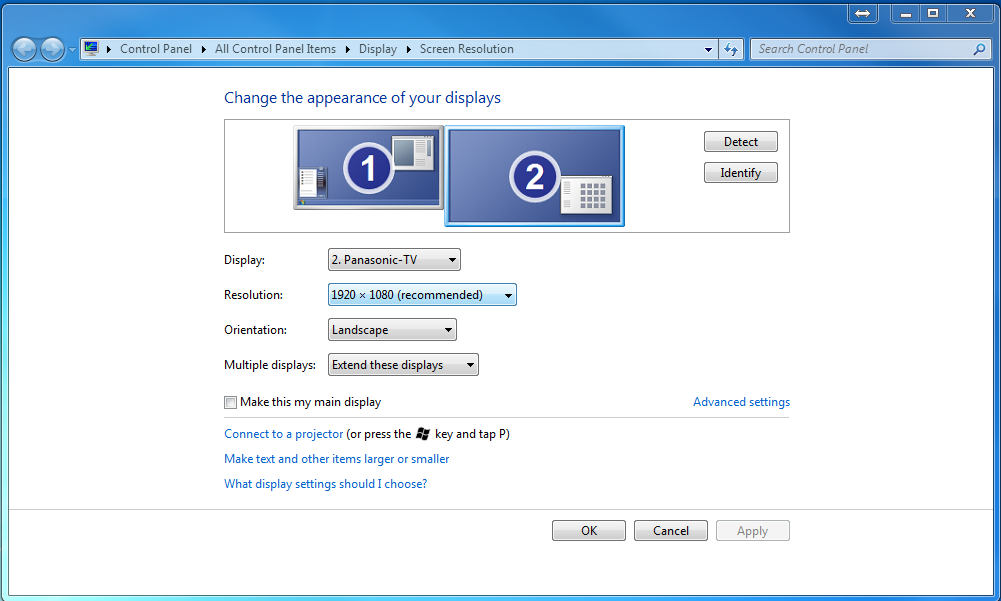Confirm changes with the OK button
Image resolution: width=1001 pixels, height=601 pixels.
589,531
